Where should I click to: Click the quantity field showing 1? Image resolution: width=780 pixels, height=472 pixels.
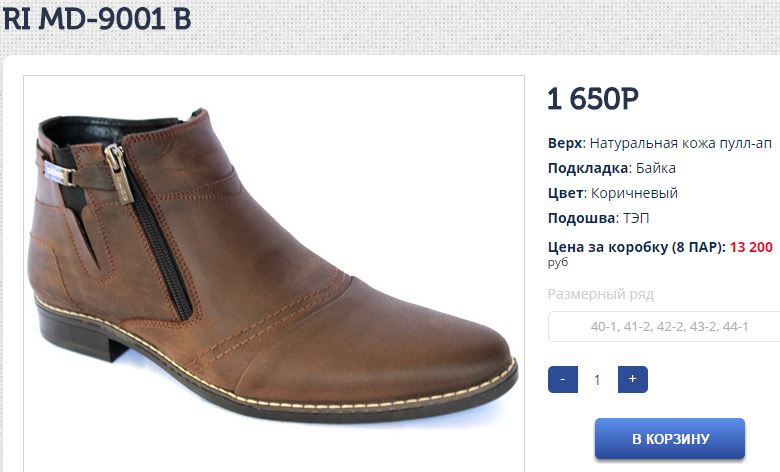pos(597,380)
